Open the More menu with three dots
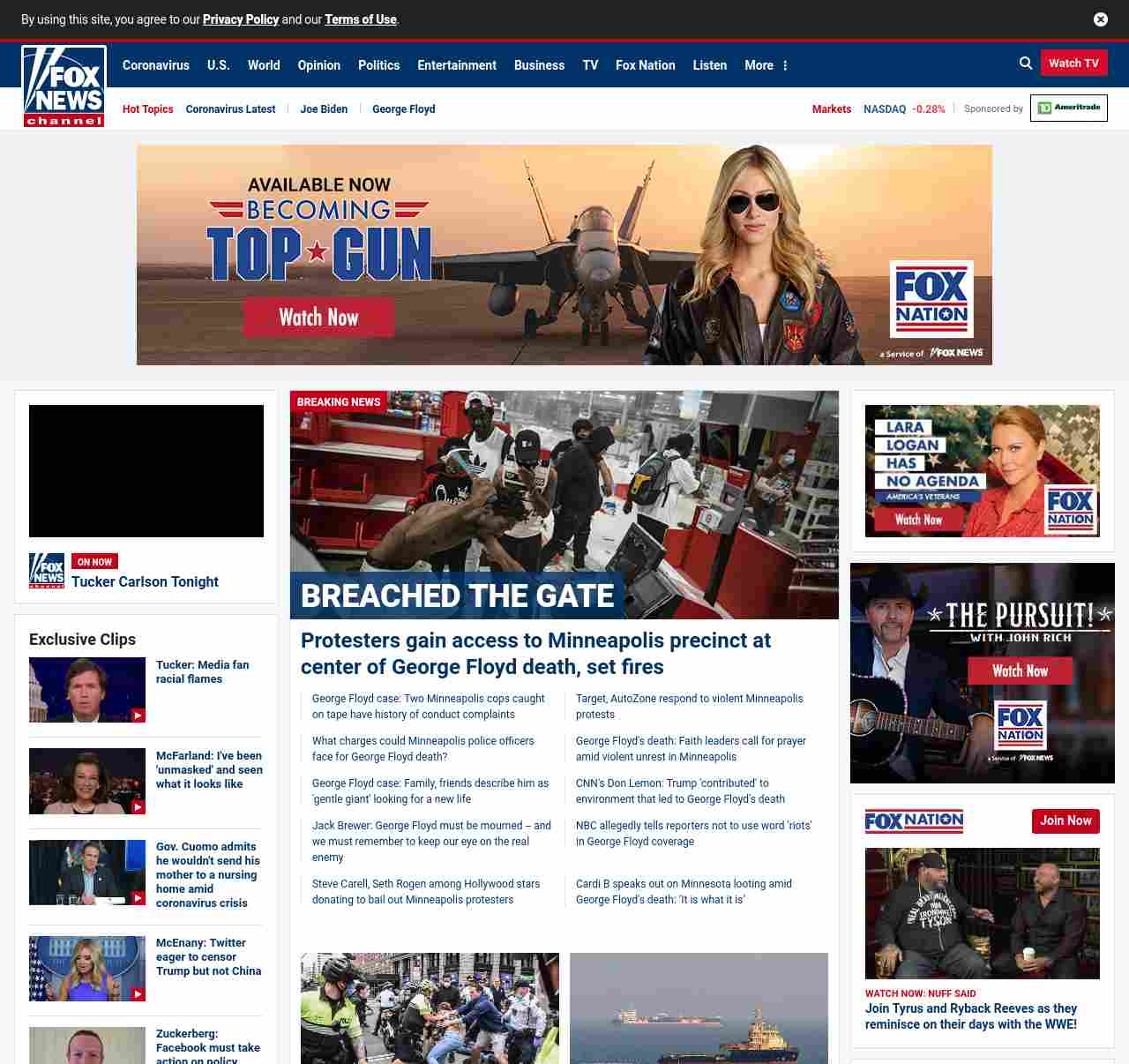The height and width of the screenshot is (1064, 1129). coord(766,65)
